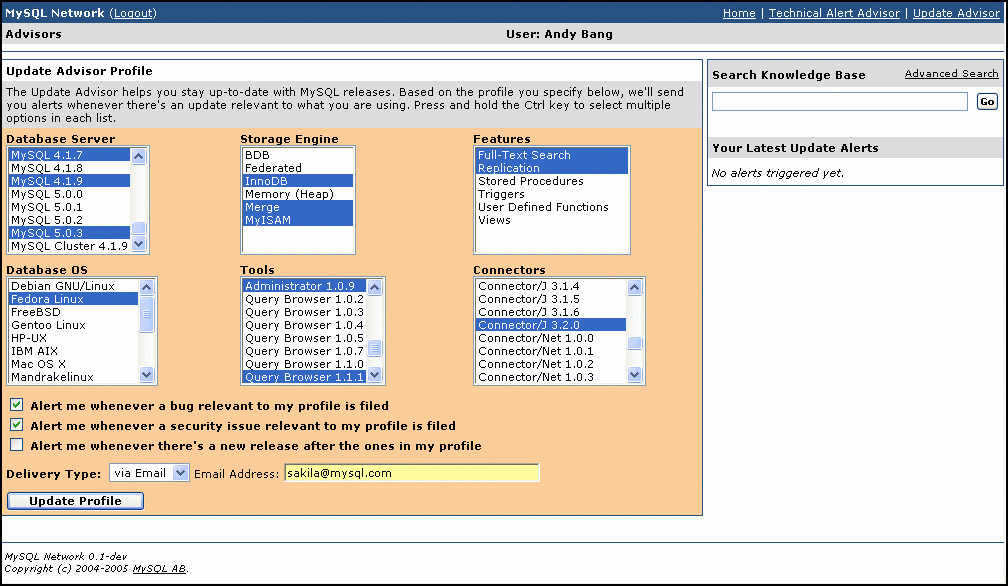This screenshot has width=1008, height=586.
Task: Uncheck bug alert checkbox
Action: click(x=17, y=405)
